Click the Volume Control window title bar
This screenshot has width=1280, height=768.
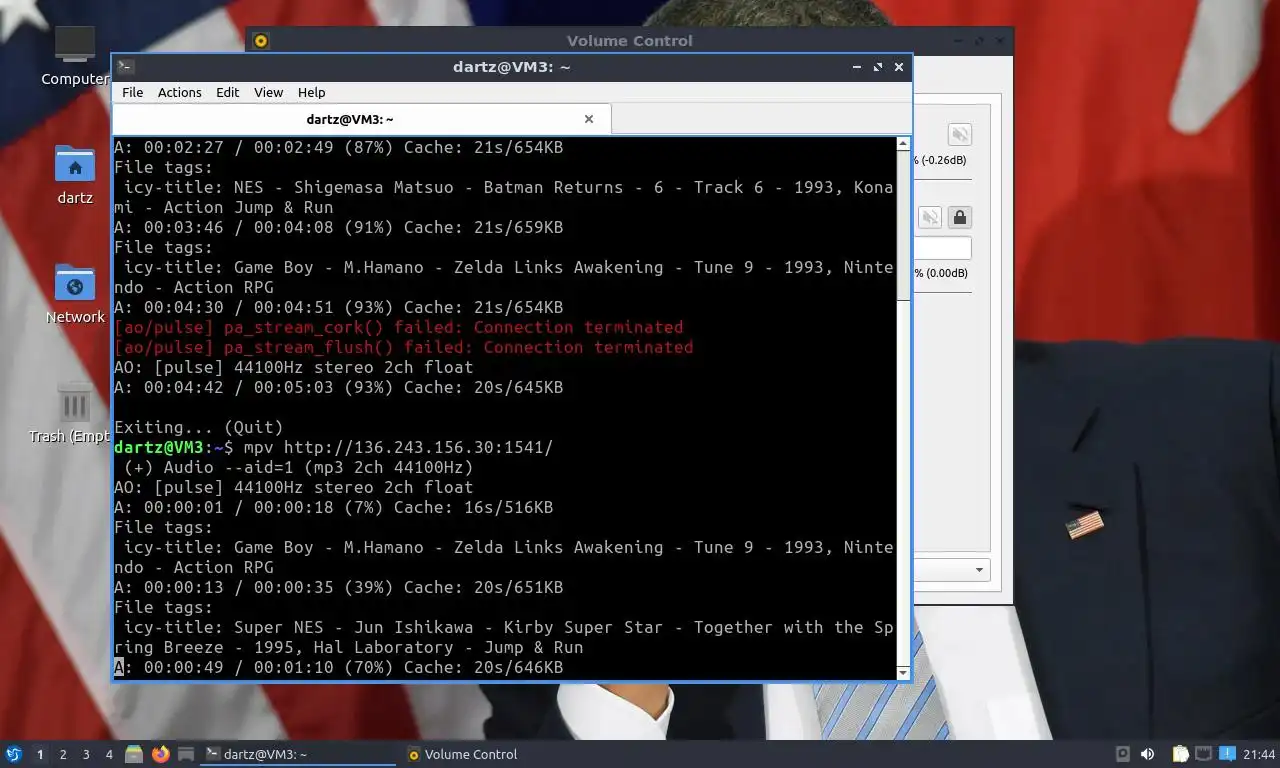630,41
